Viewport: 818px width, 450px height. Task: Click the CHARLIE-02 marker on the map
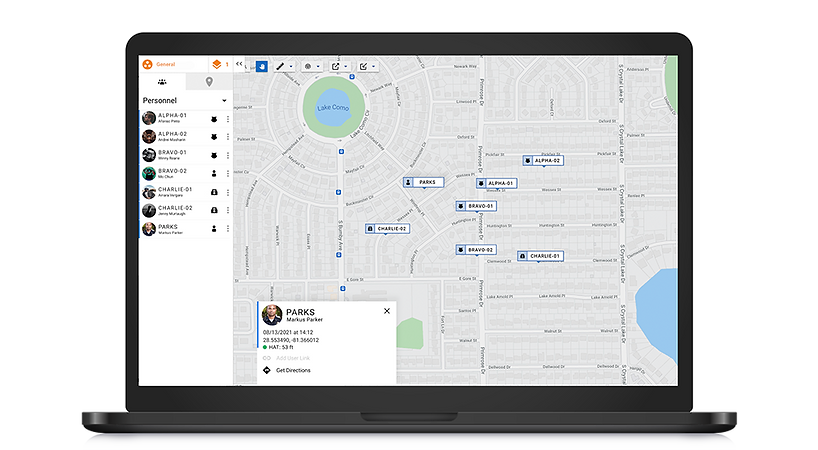[388, 228]
